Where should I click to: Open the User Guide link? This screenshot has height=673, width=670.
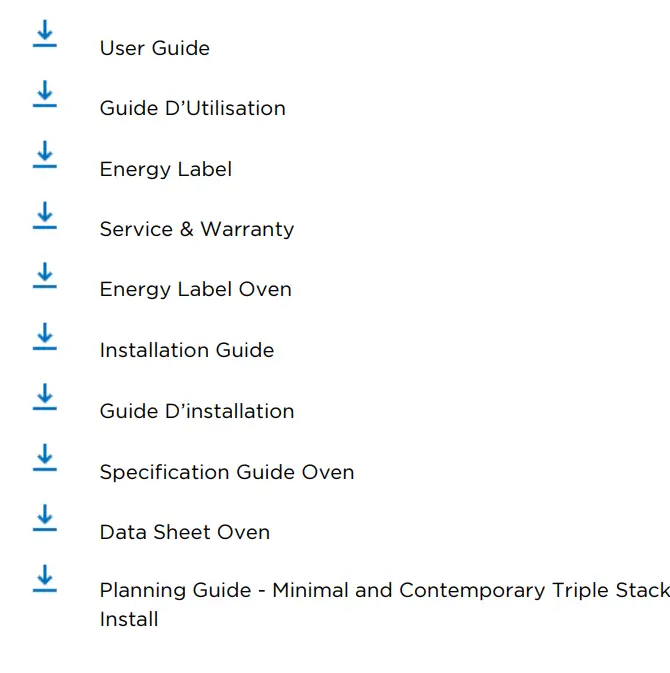154,48
